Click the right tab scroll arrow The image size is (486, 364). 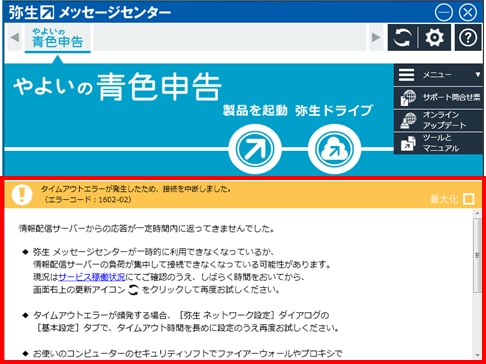coord(376,37)
